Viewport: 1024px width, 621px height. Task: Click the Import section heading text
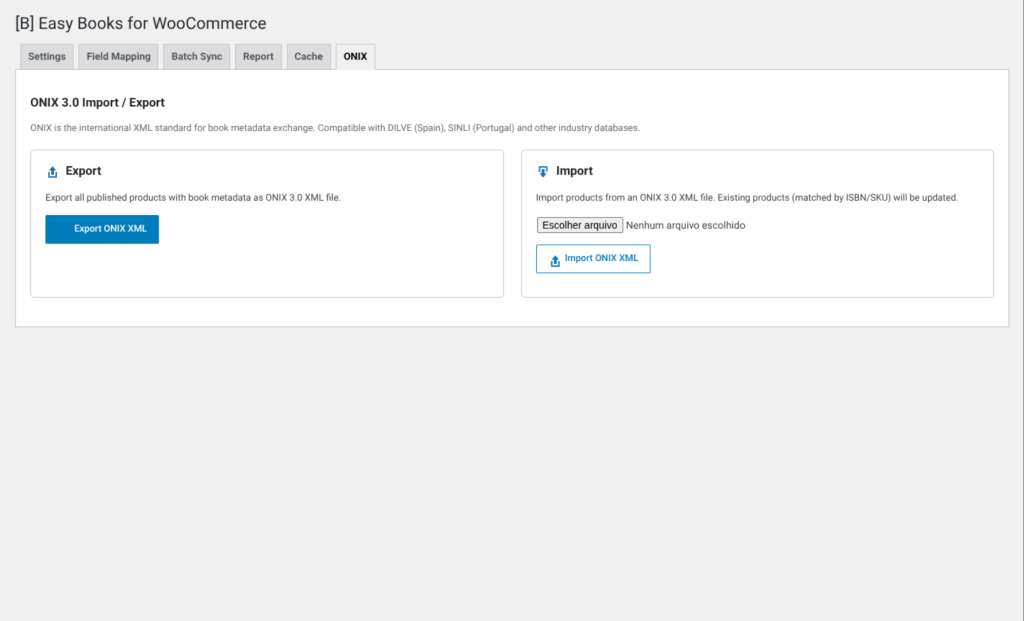pyautogui.click(x=574, y=171)
